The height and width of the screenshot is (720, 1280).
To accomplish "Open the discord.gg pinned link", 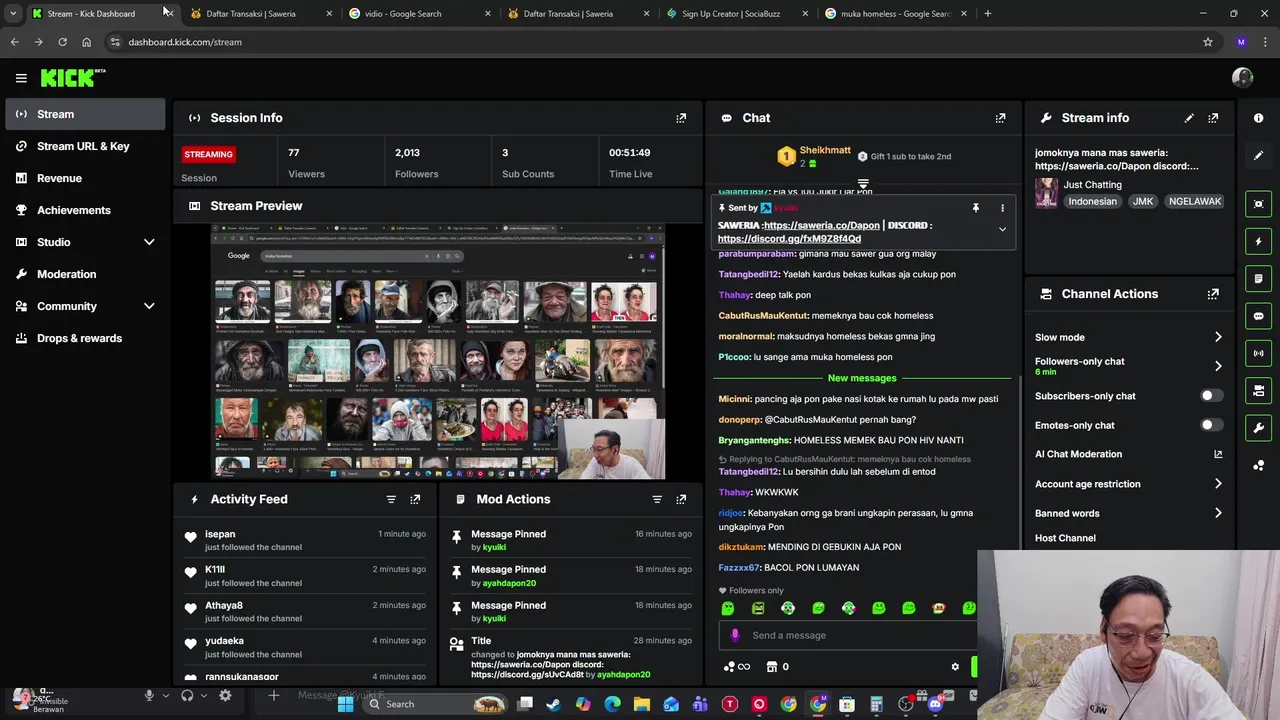I will tap(789, 239).
